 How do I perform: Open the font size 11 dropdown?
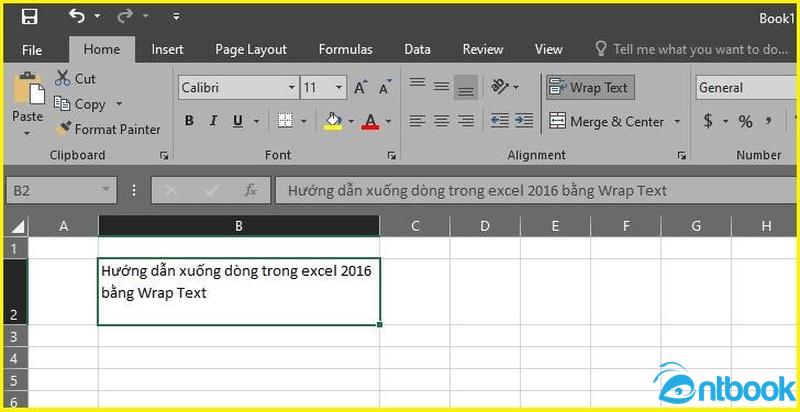coord(339,88)
